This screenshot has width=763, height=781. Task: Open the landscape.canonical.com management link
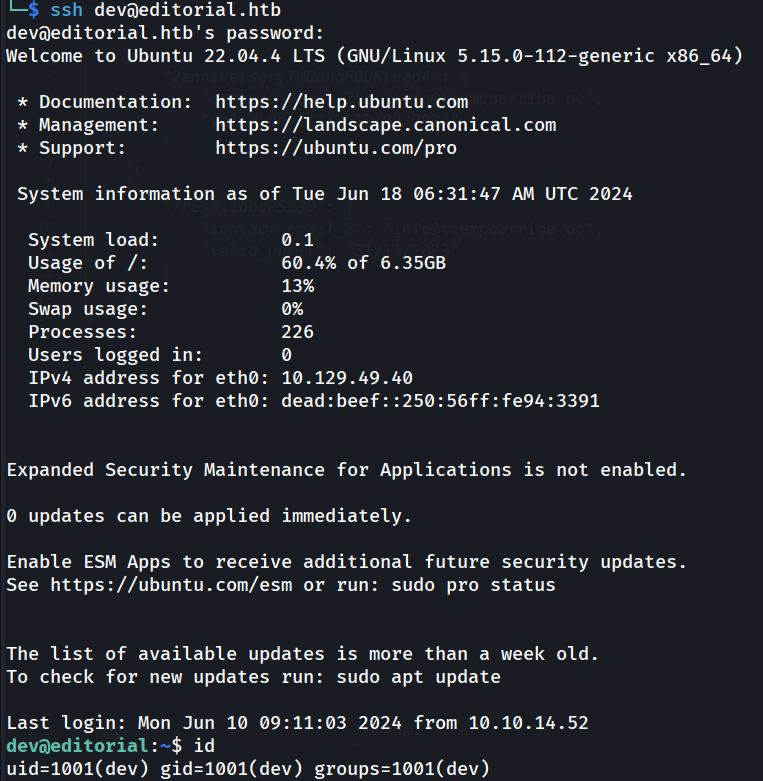[x=385, y=125]
